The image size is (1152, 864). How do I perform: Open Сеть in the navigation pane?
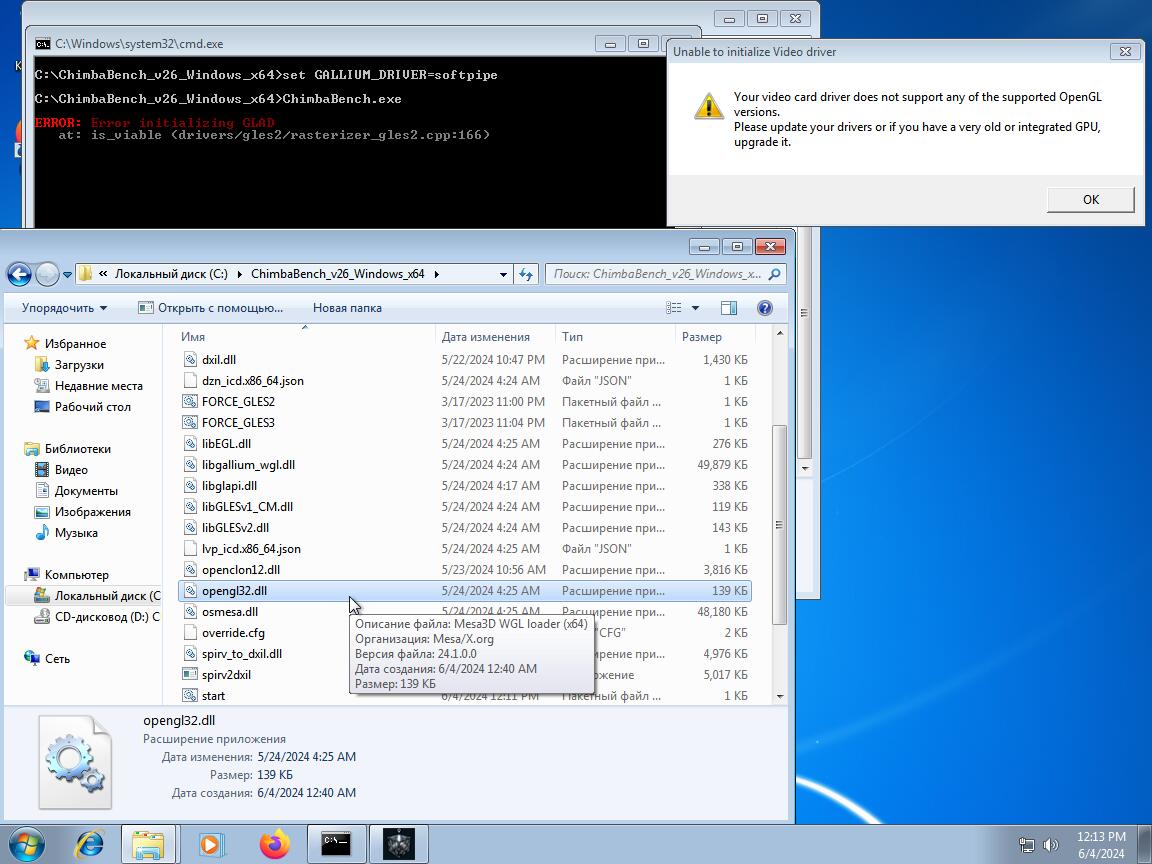(x=57, y=659)
